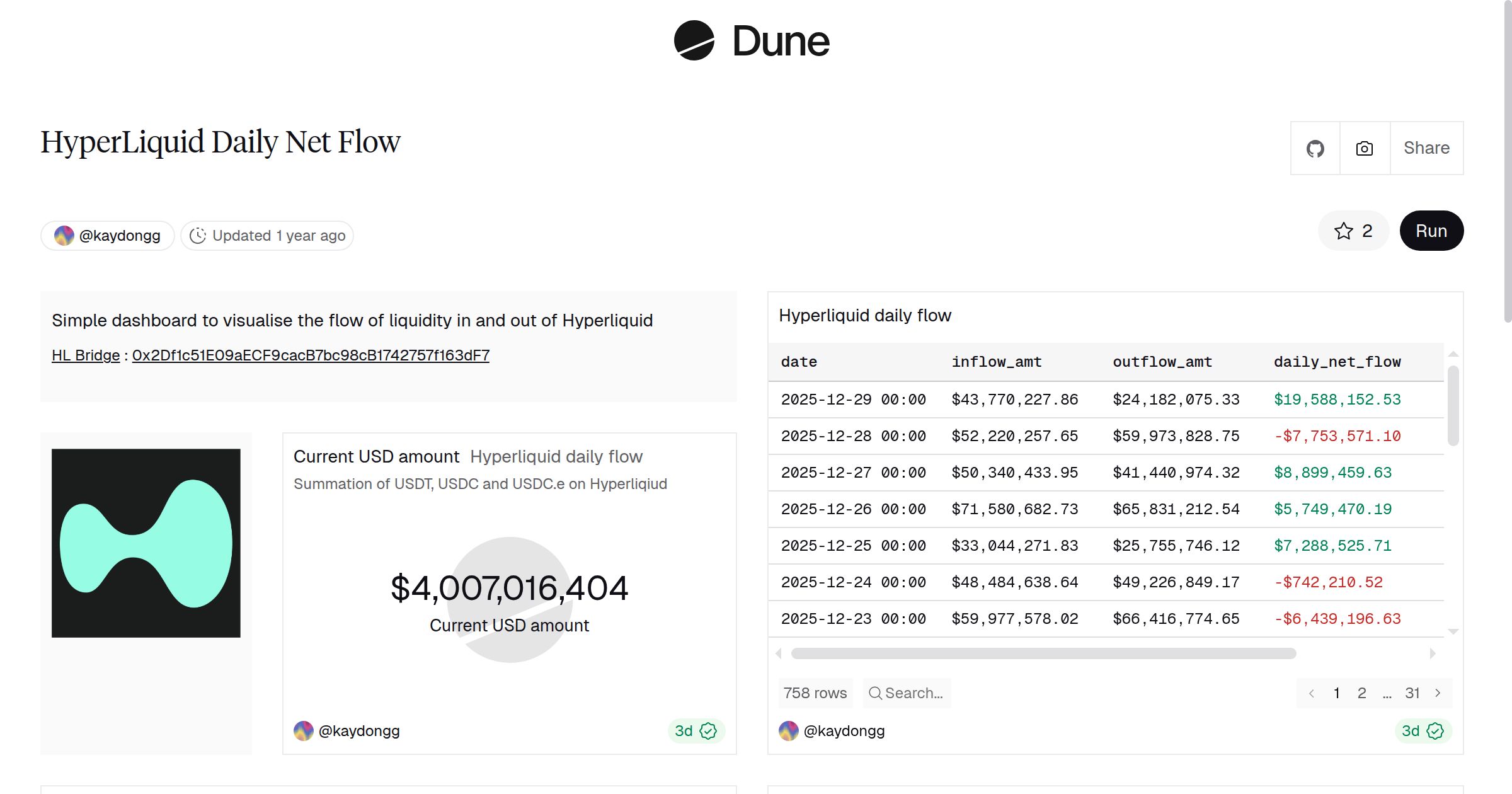This screenshot has height=794, width=1512.
Task: Open the GitHub icon next to Share
Action: point(1315,149)
